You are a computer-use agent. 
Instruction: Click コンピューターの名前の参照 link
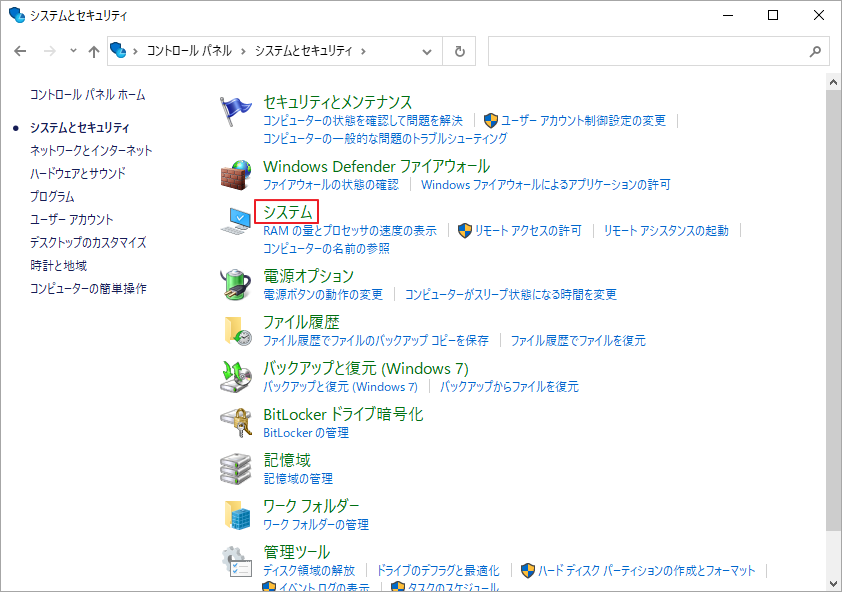click(326, 249)
